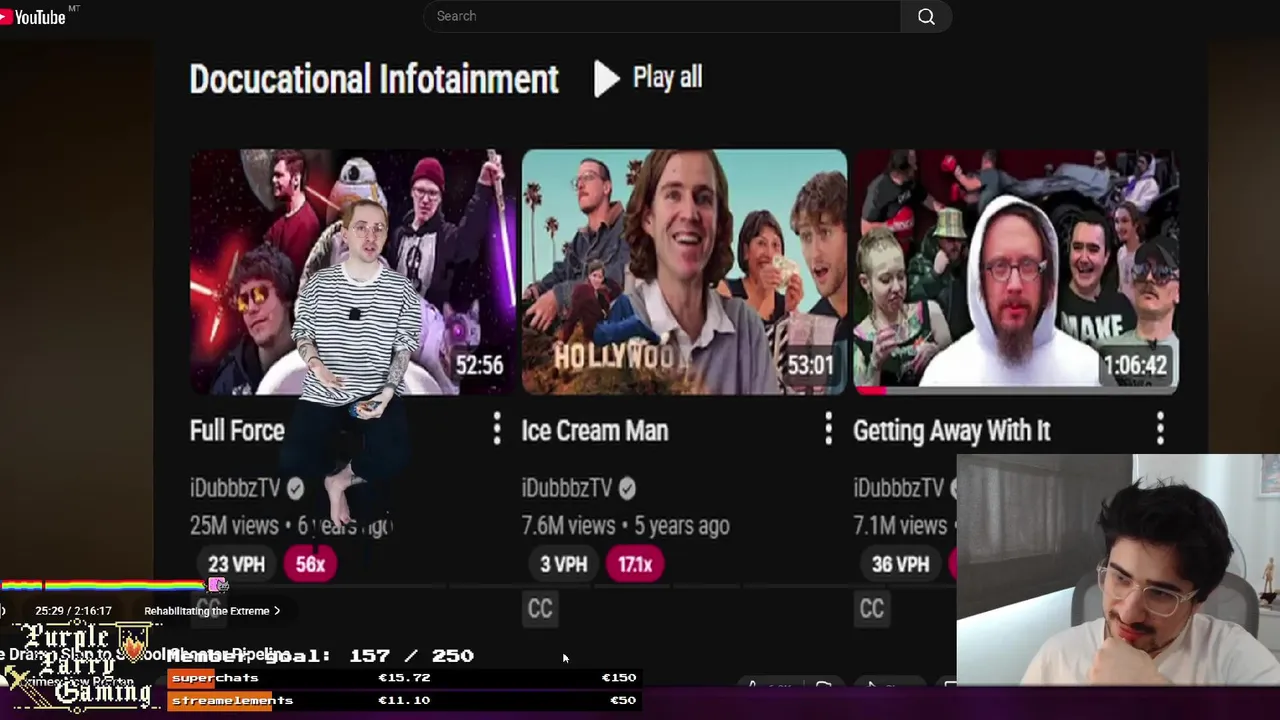
Task: Click the Full Force video title
Action: [237, 431]
